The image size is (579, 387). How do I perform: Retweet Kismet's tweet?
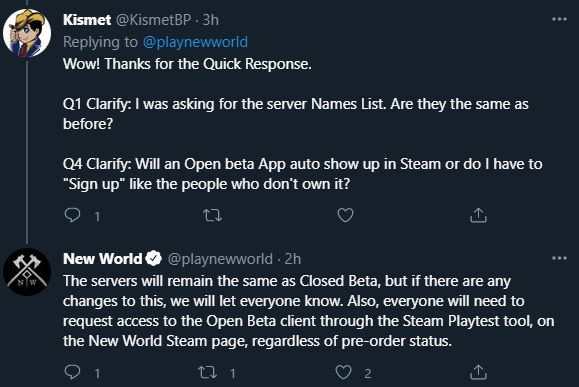tap(213, 215)
